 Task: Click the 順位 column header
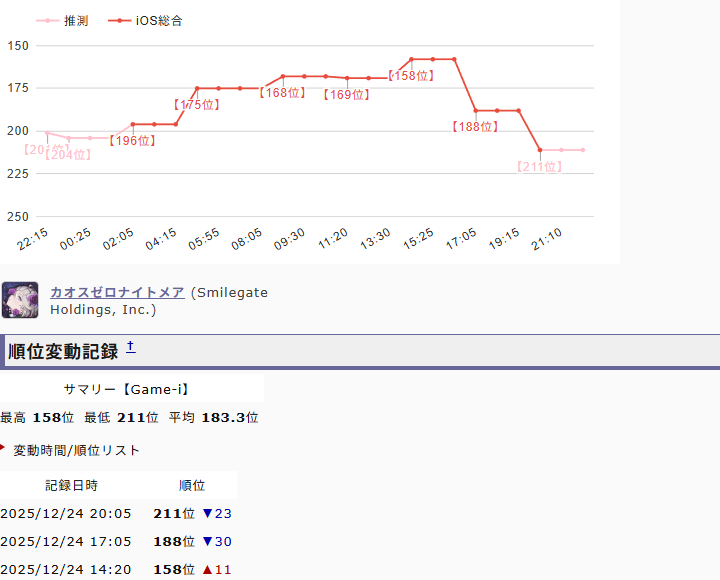[x=192, y=485]
